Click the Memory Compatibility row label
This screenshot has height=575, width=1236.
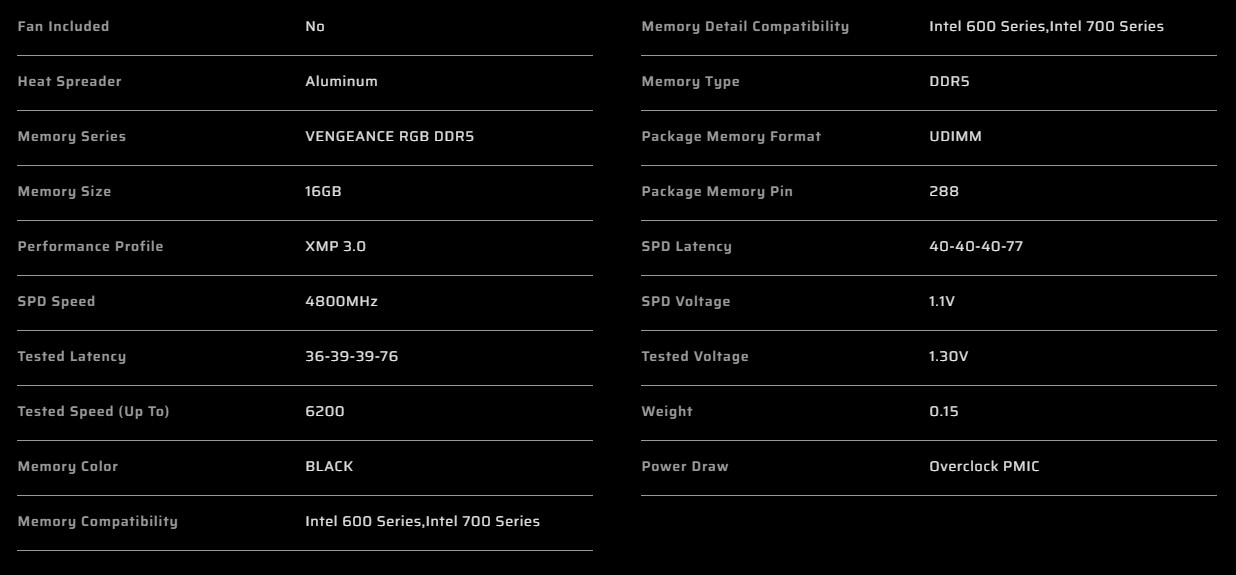pyautogui.click(x=97, y=521)
